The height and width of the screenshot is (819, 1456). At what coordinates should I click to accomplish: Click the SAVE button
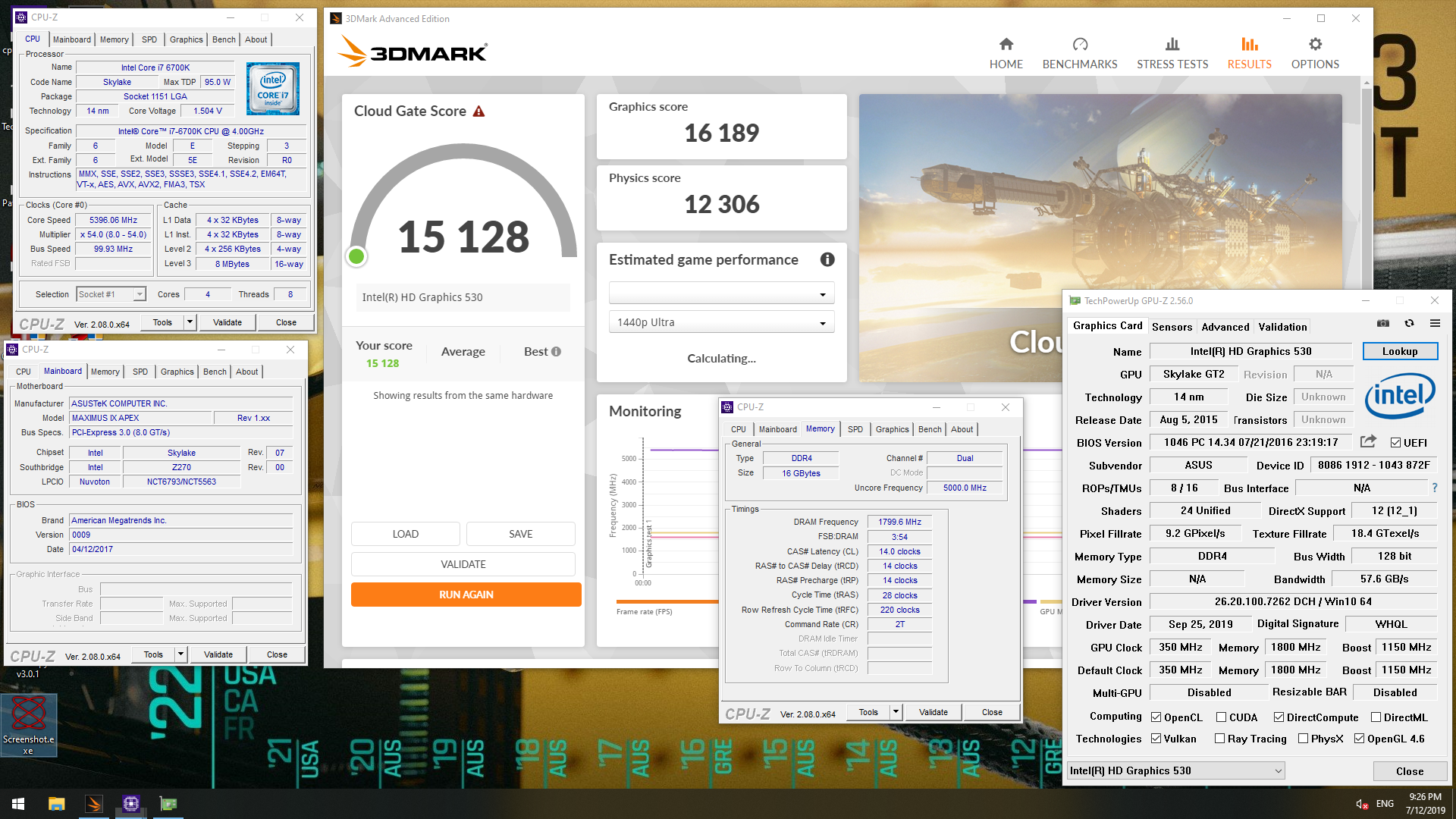point(520,534)
